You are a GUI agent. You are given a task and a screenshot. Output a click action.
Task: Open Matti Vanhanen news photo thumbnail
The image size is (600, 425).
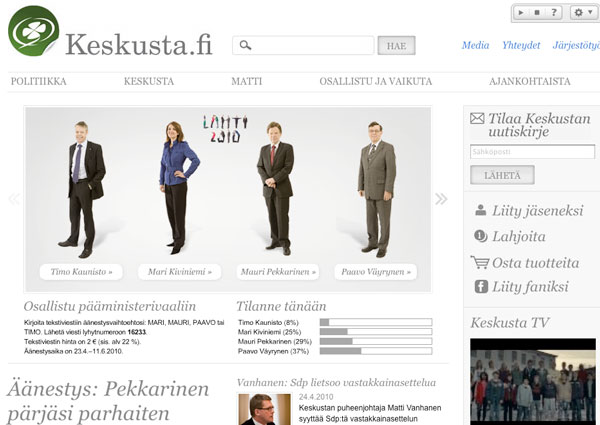[x=264, y=409]
